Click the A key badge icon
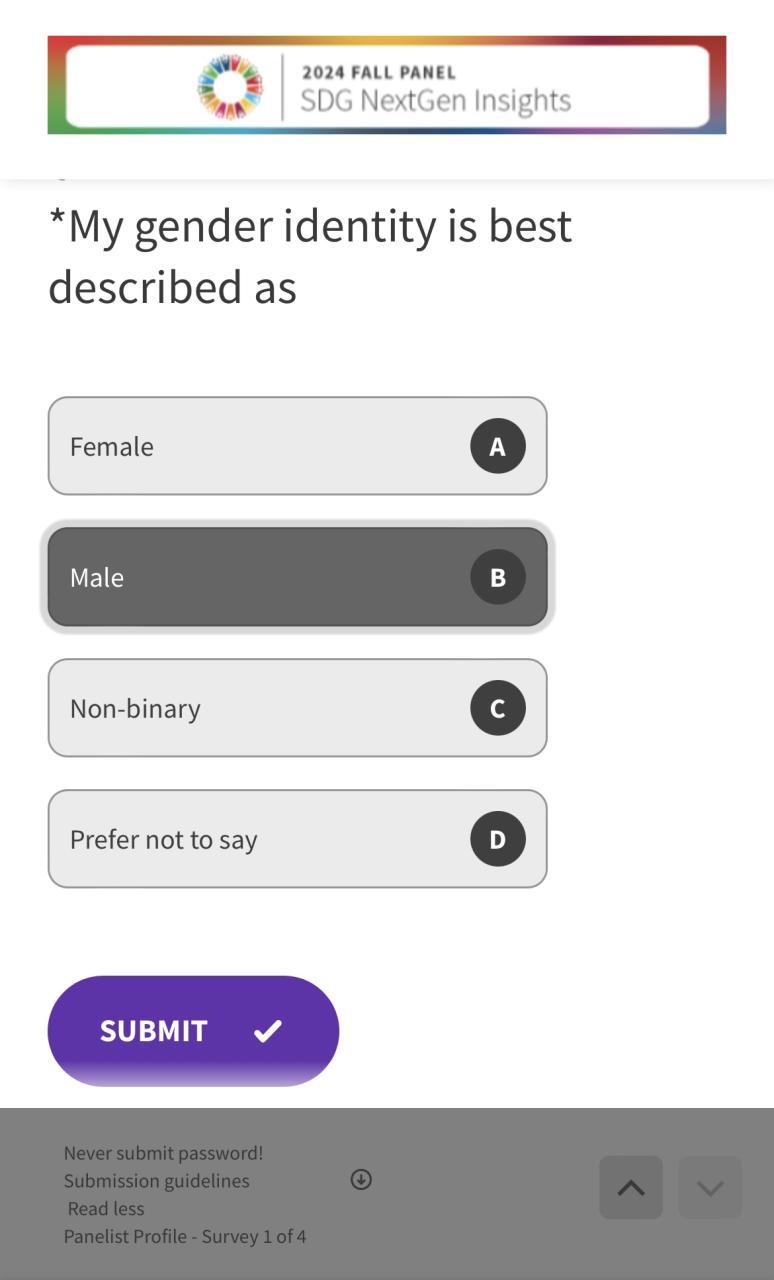 click(x=497, y=446)
